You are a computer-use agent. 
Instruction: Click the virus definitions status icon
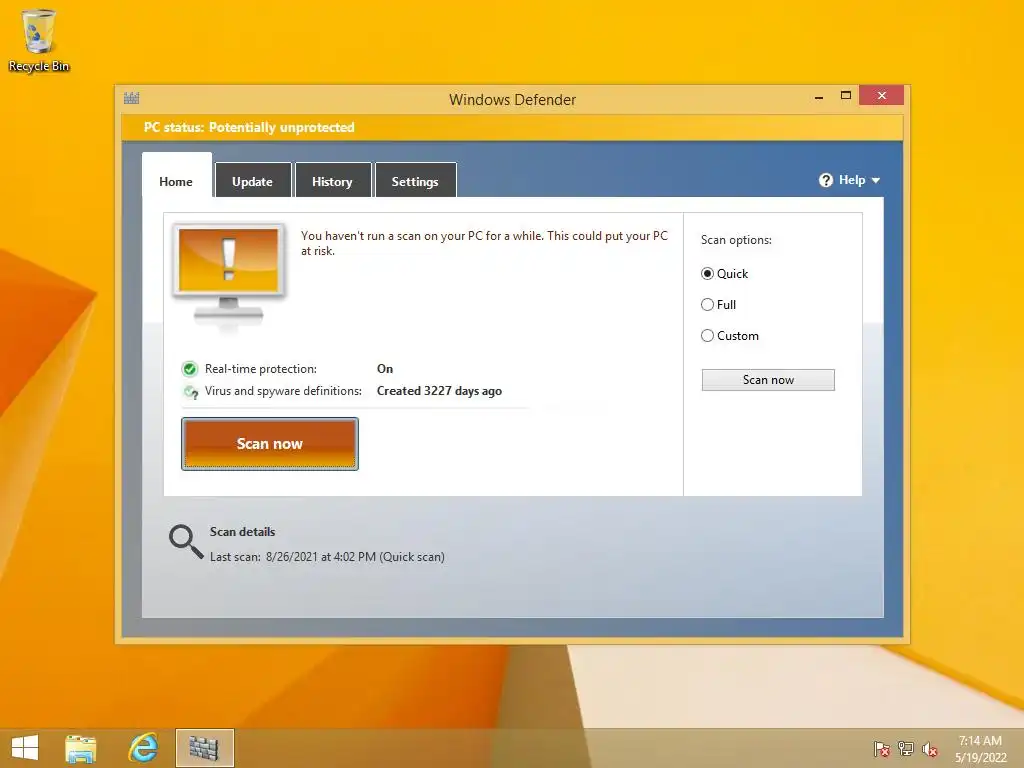point(191,392)
